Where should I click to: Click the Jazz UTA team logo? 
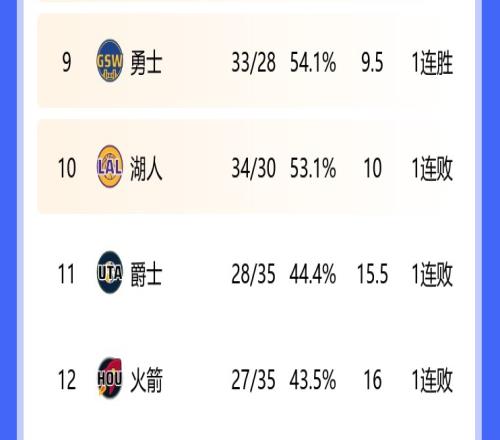click(x=110, y=272)
